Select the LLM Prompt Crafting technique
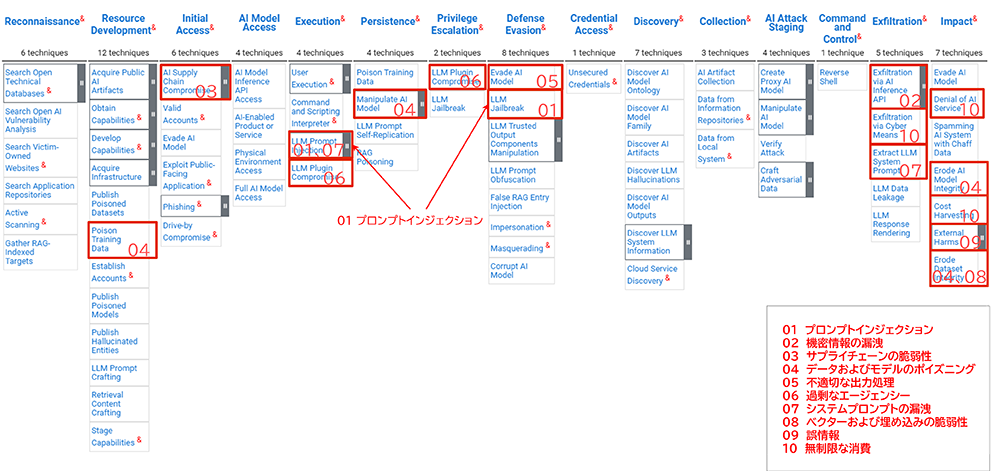 pos(119,372)
